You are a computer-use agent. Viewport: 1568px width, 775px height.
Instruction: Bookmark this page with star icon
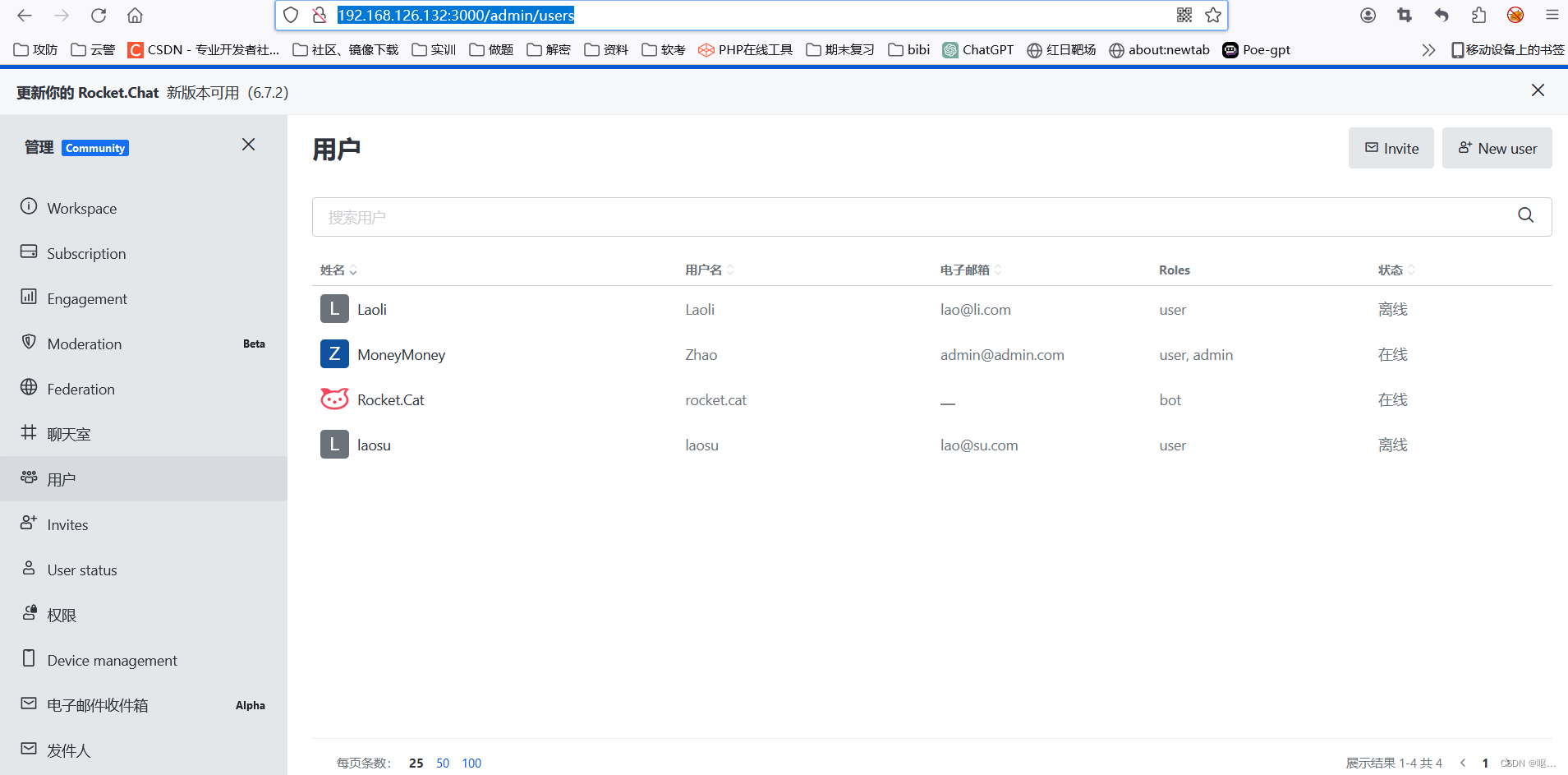(1213, 15)
